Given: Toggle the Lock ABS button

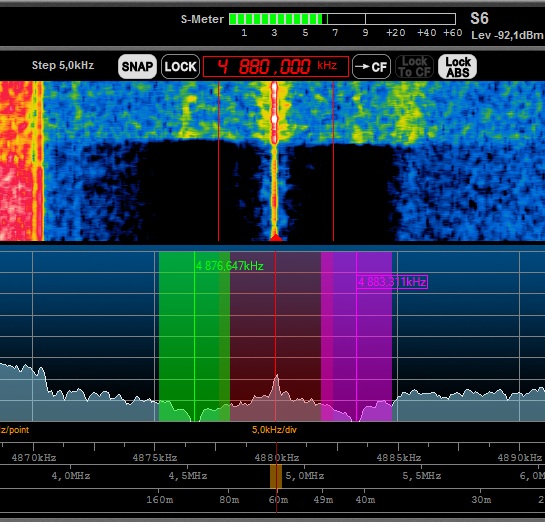Looking at the screenshot, I should 457,66.
